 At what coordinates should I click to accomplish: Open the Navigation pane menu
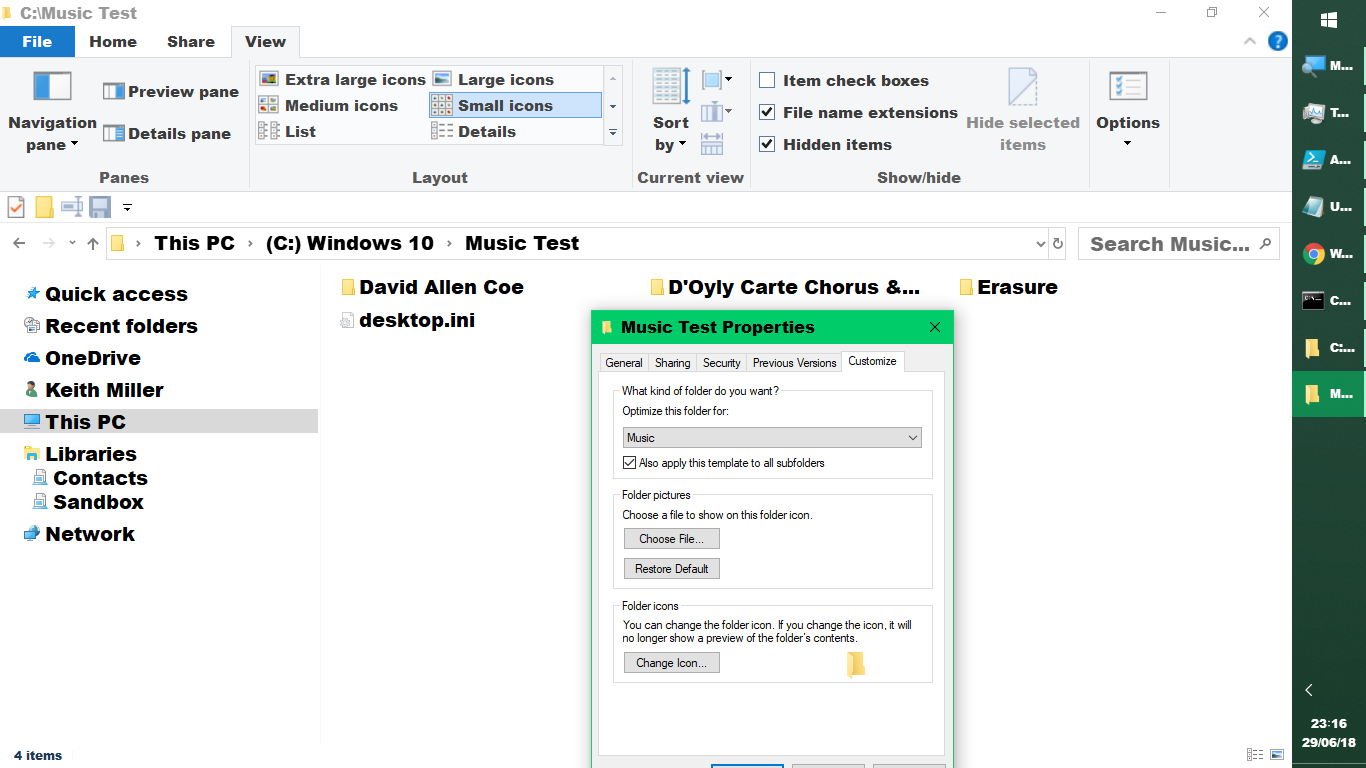click(x=52, y=111)
